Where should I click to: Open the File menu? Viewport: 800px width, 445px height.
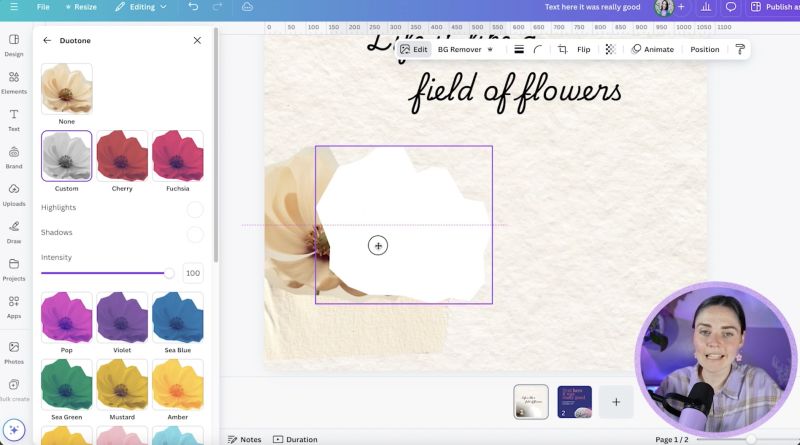(43, 7)
